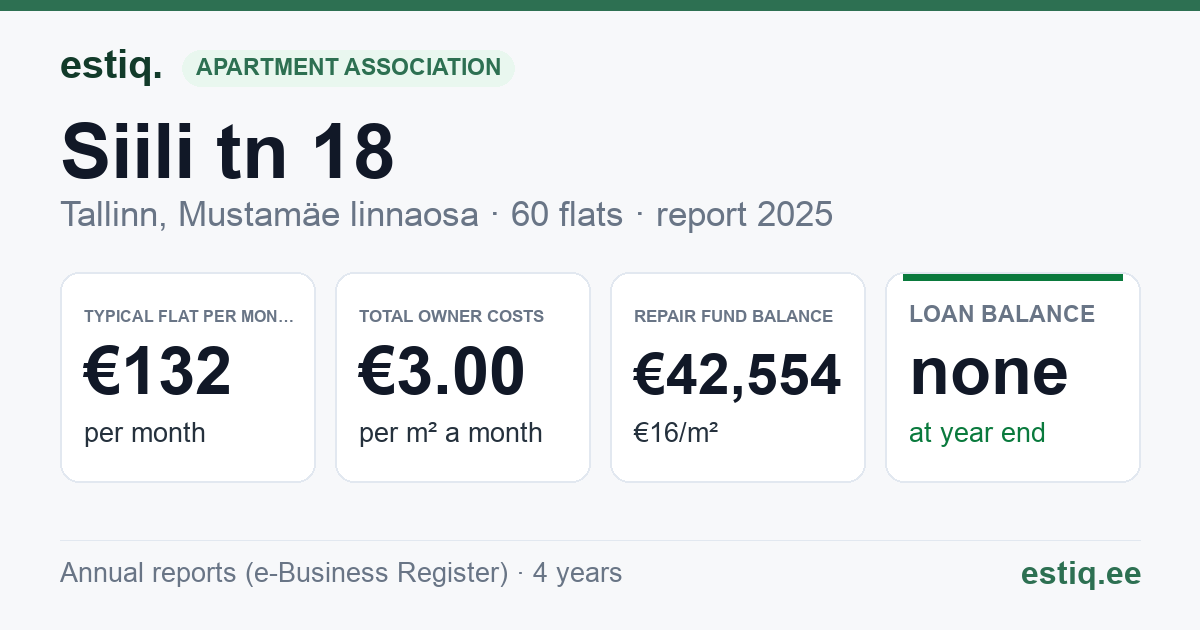The width and height of the screenshot is (1200, 630).
Task: Click the €42,554 value
Action: point(738,375)
